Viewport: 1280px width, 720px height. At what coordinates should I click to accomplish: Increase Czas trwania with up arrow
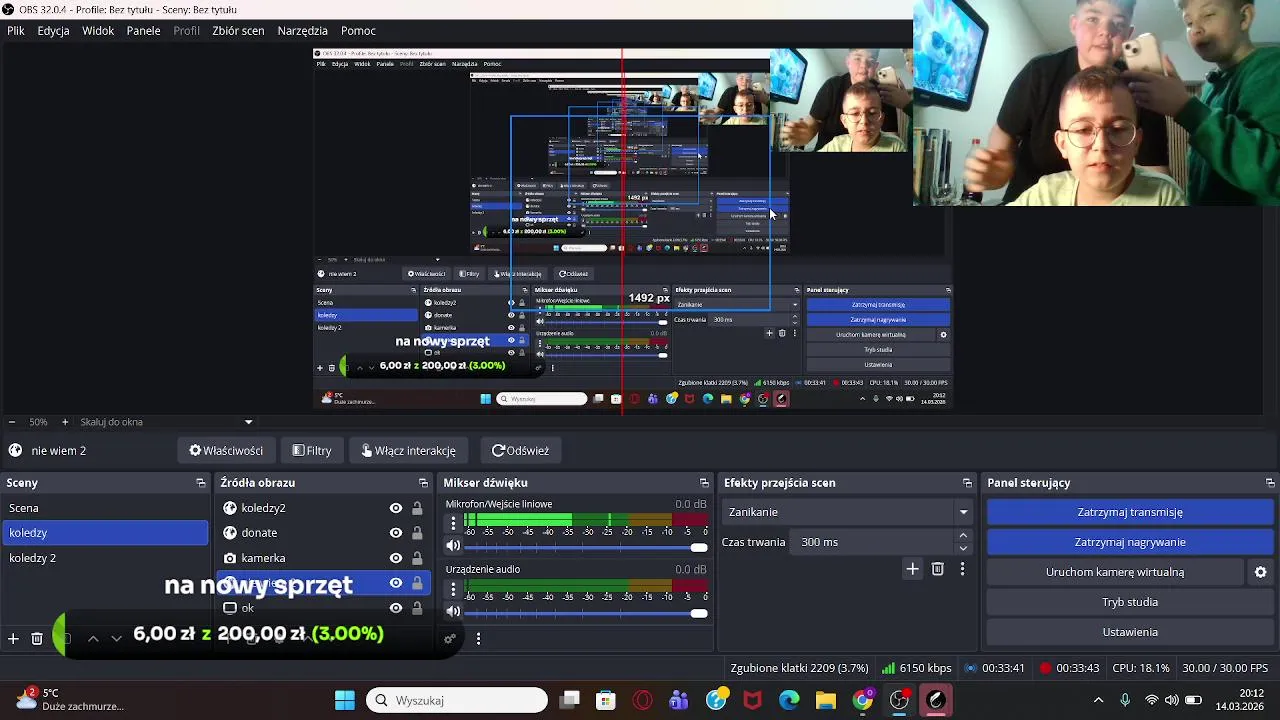(963, 536)
